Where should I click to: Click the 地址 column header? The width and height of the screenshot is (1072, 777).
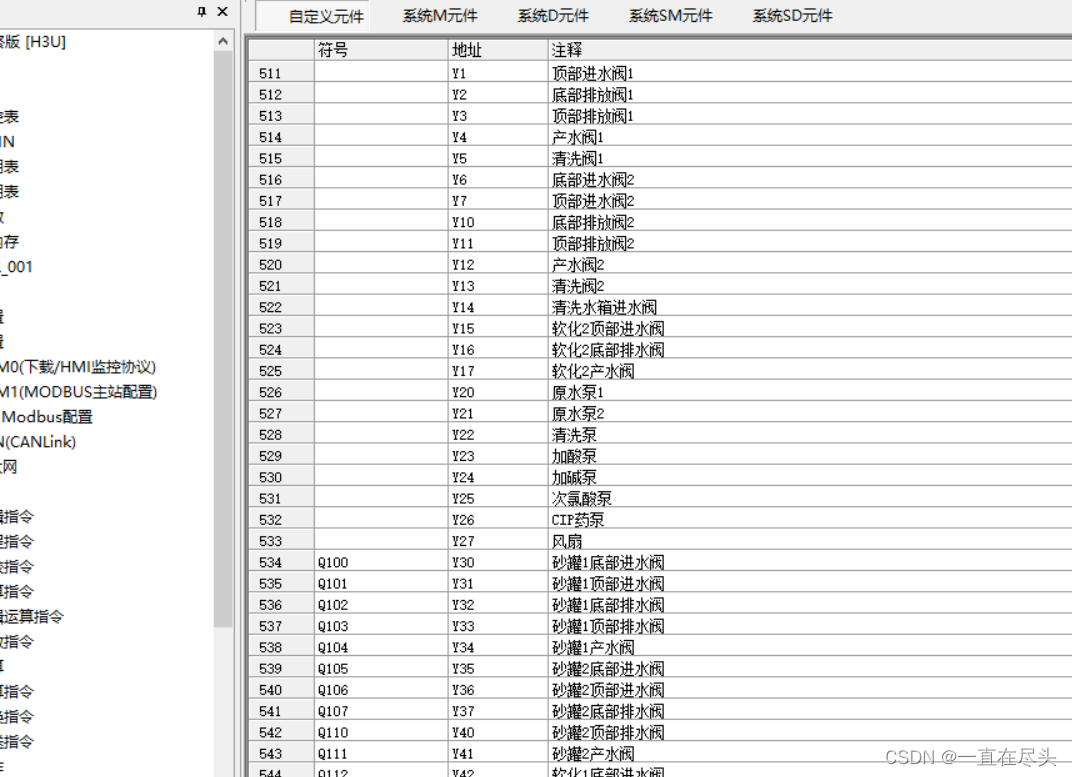click(498, 50)
